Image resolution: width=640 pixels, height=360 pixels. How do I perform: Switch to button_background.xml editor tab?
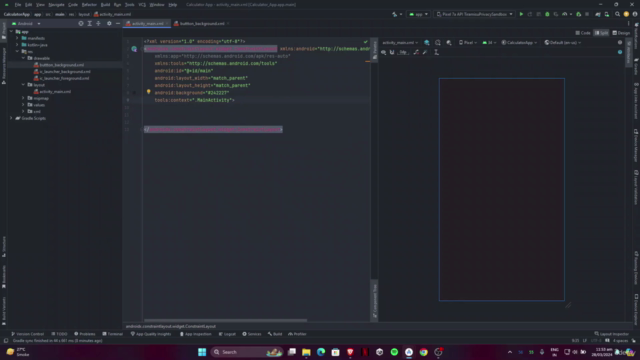click(202, 24)
